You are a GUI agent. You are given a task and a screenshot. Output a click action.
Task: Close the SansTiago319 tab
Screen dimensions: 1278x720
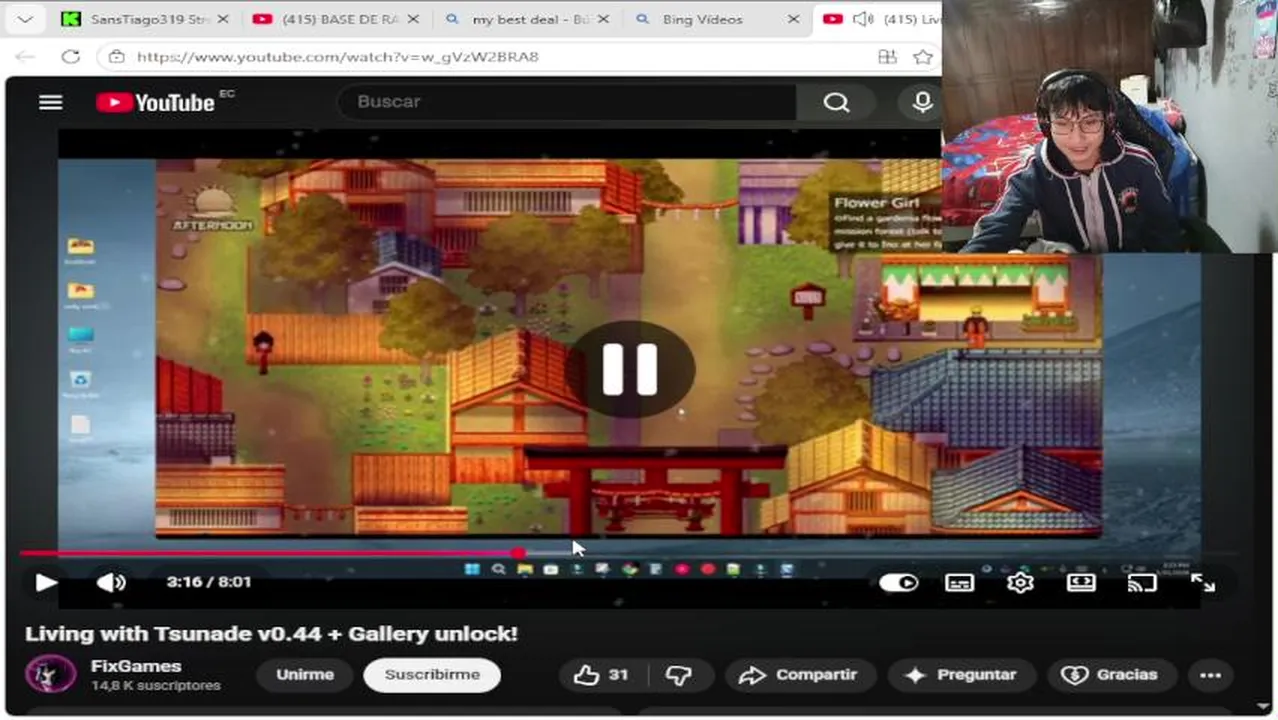(x=222, y=19)
